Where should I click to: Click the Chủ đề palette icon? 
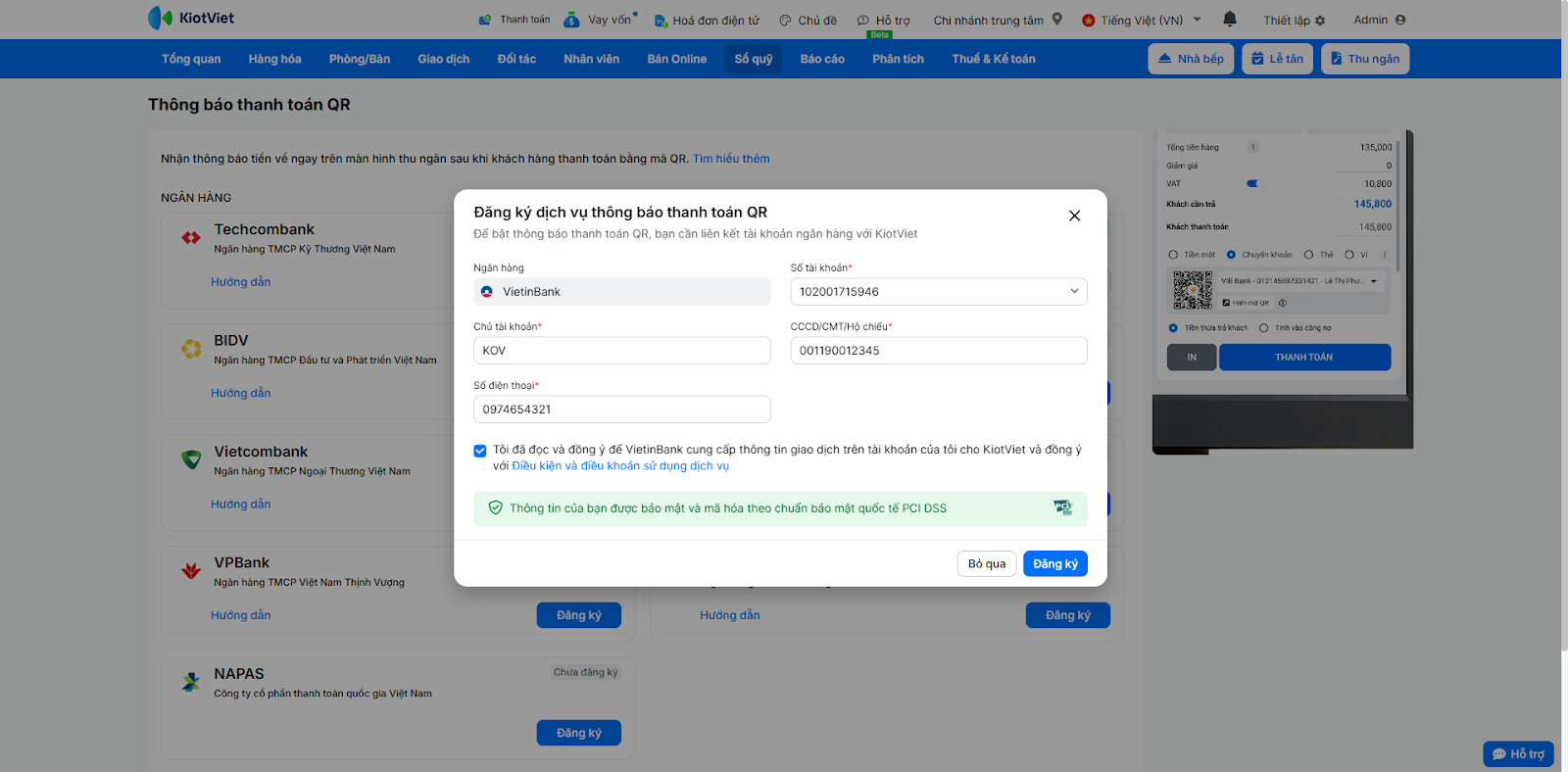(x=785, y=21)
